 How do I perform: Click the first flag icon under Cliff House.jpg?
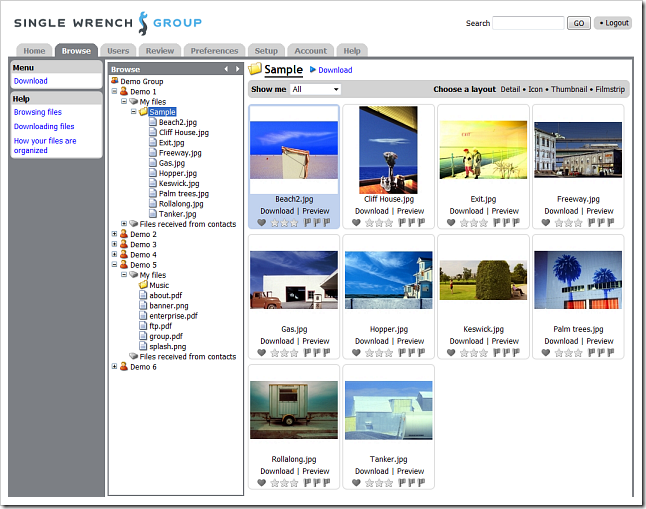402,223
